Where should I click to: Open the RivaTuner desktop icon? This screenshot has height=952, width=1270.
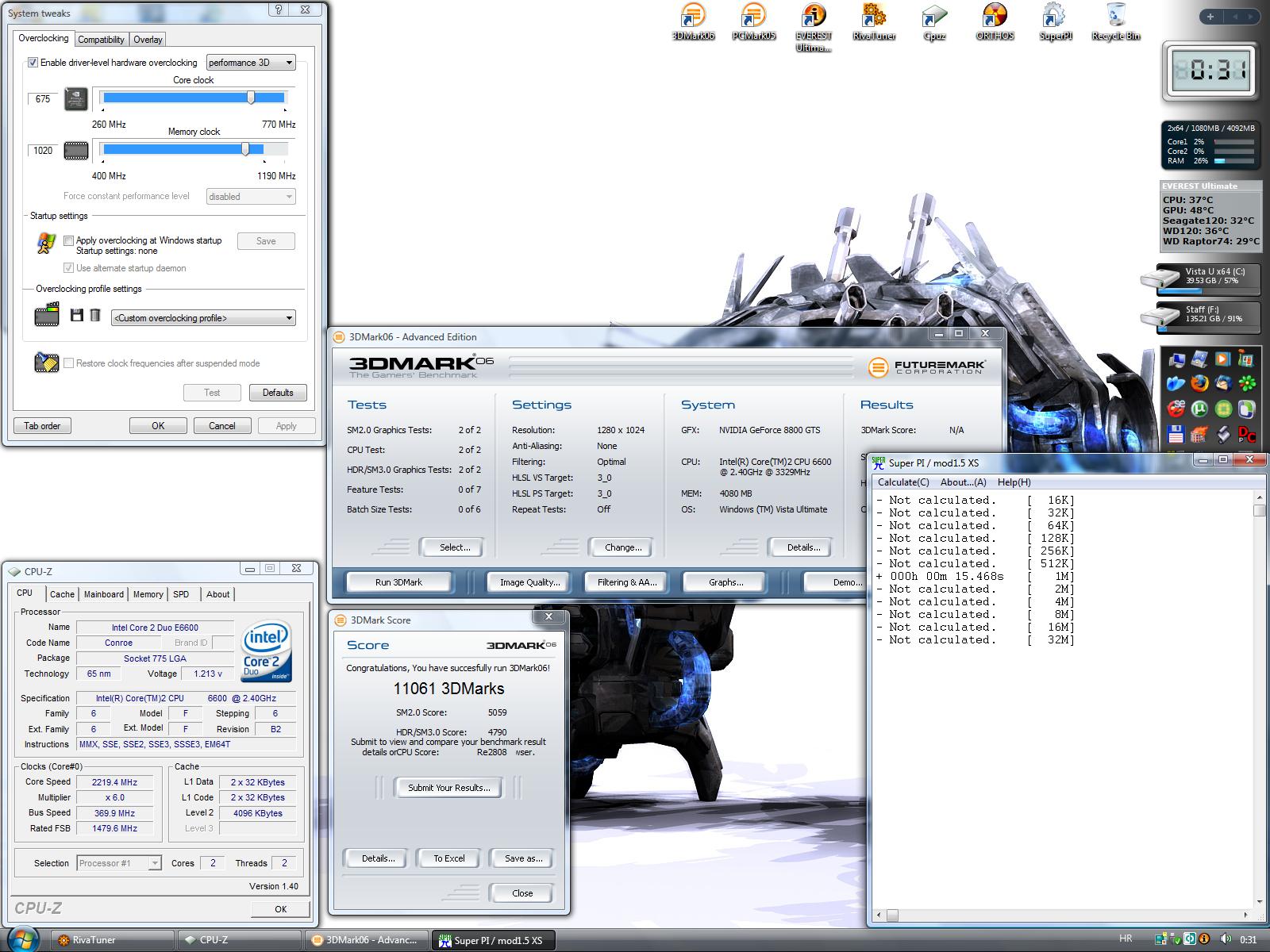click(x=874, y=22)
